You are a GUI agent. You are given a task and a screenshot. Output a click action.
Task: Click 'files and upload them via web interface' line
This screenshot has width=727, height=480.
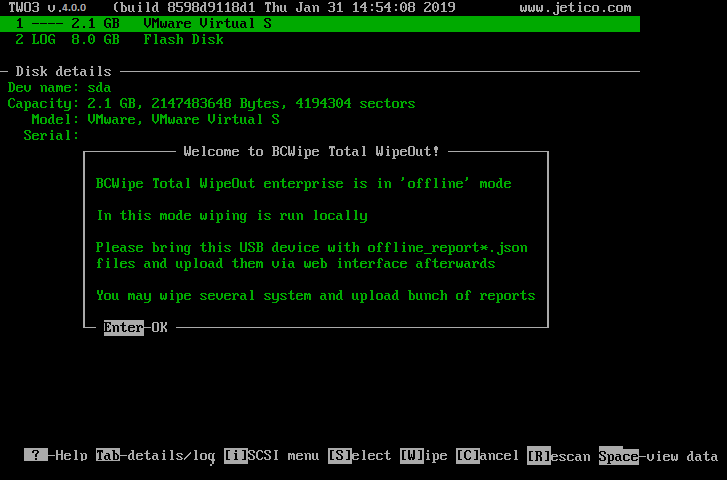point(295,263)
